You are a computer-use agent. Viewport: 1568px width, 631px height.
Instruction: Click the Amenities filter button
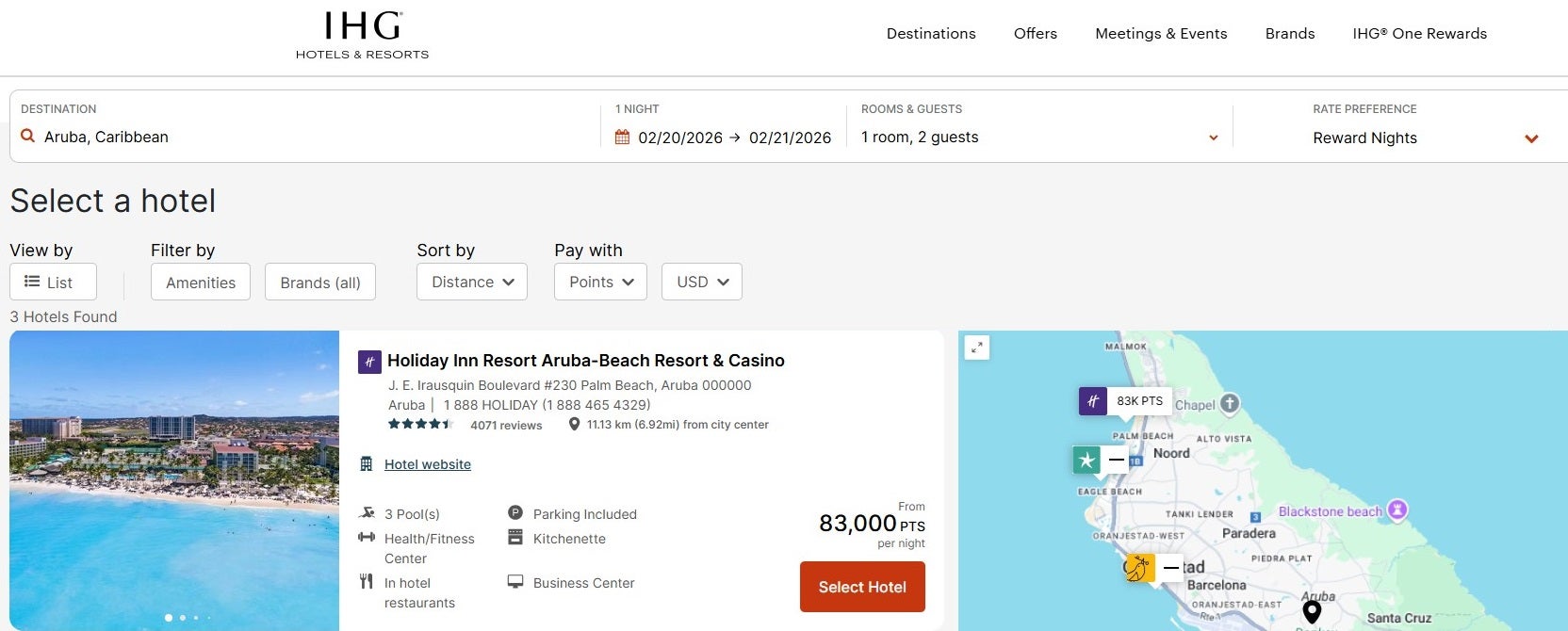coord(201,282)
